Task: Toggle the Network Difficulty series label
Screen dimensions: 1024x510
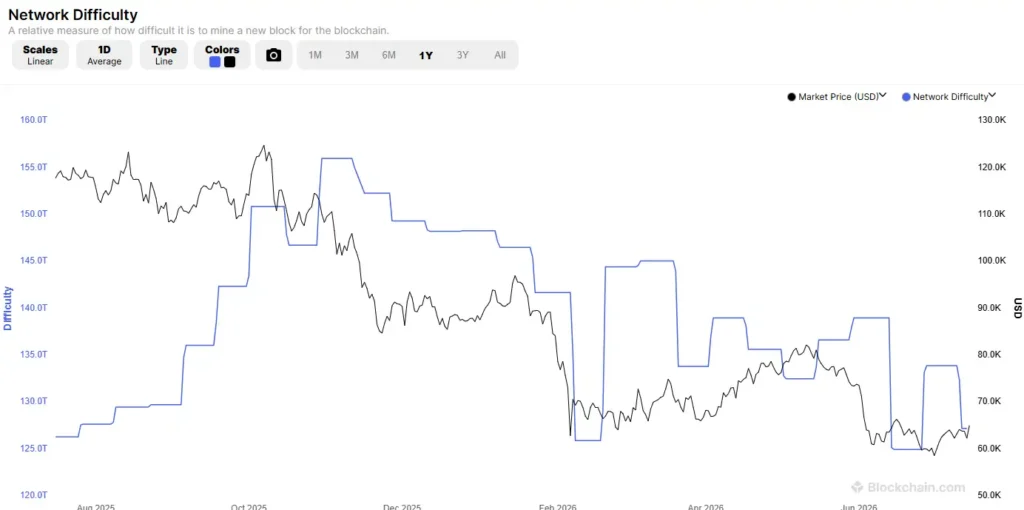Action: (x=950, y=97)
